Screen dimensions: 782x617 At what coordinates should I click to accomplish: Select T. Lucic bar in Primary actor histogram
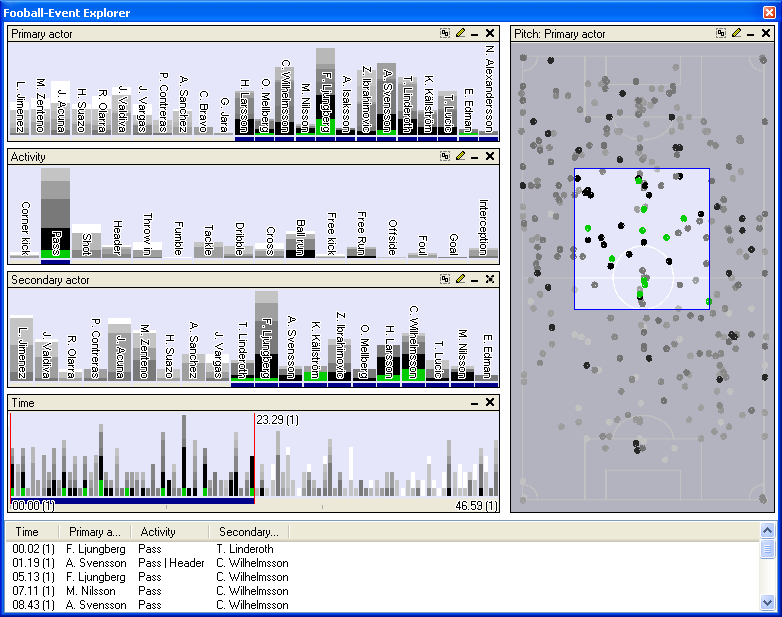447,113
